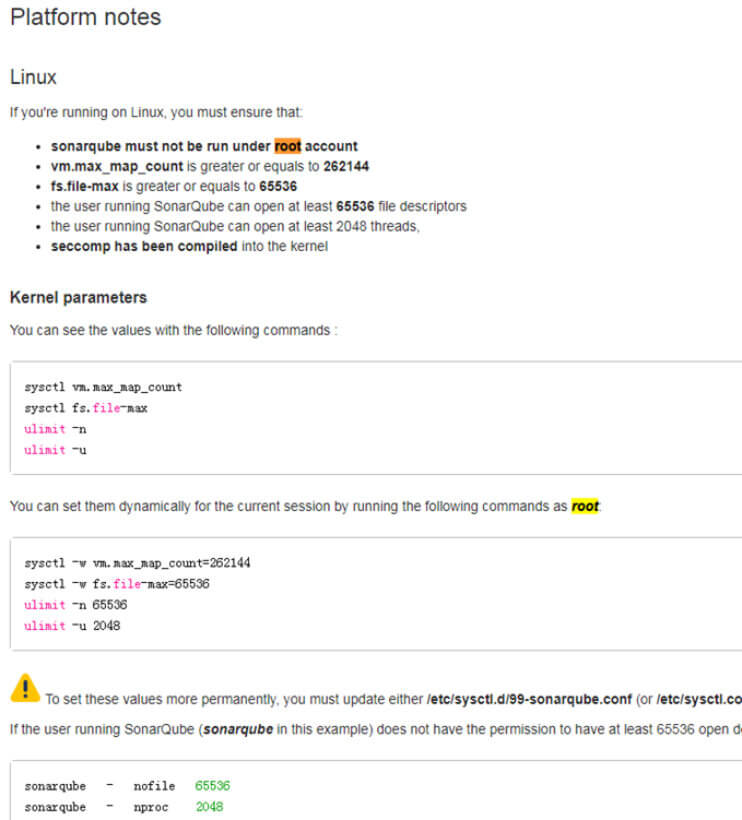Screen dimensions: 742x820
Task: Click code line 'ulimit -u 2048'
Action: coord(72,625)
